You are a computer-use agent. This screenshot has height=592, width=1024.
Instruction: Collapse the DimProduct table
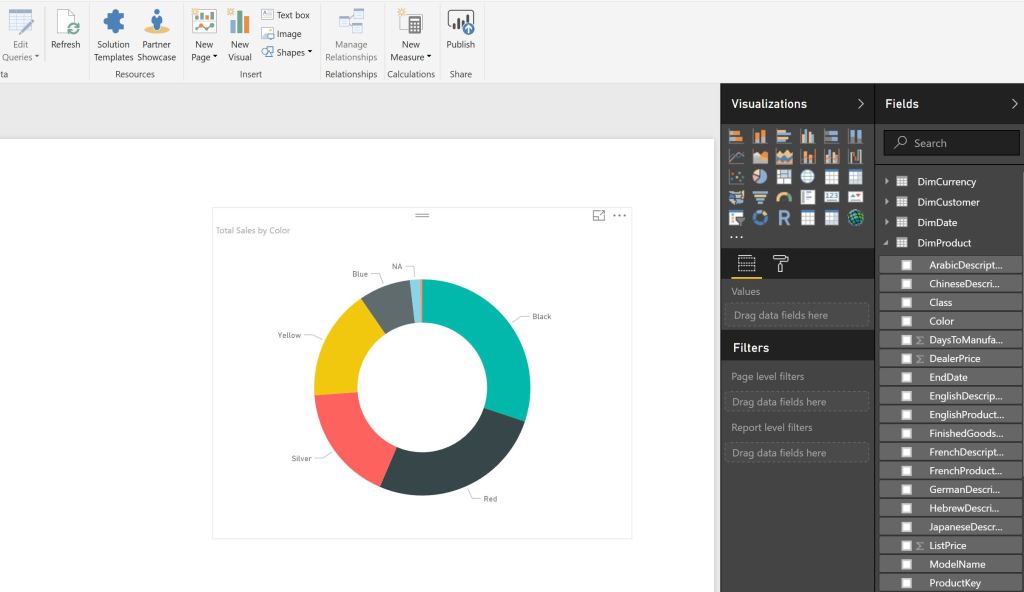[x=886, y=242]
